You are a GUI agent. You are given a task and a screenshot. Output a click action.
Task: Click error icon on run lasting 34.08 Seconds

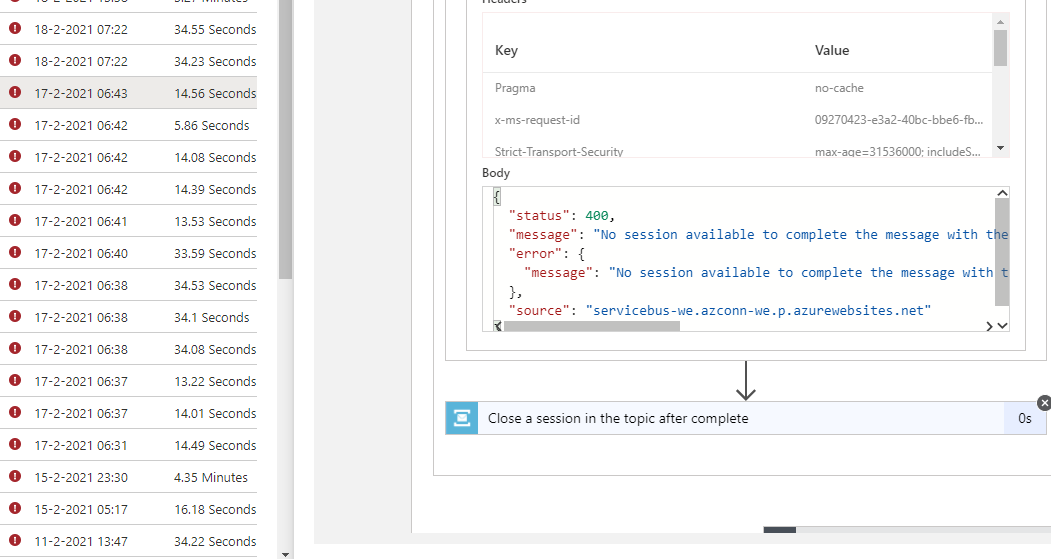click(15, 349)
